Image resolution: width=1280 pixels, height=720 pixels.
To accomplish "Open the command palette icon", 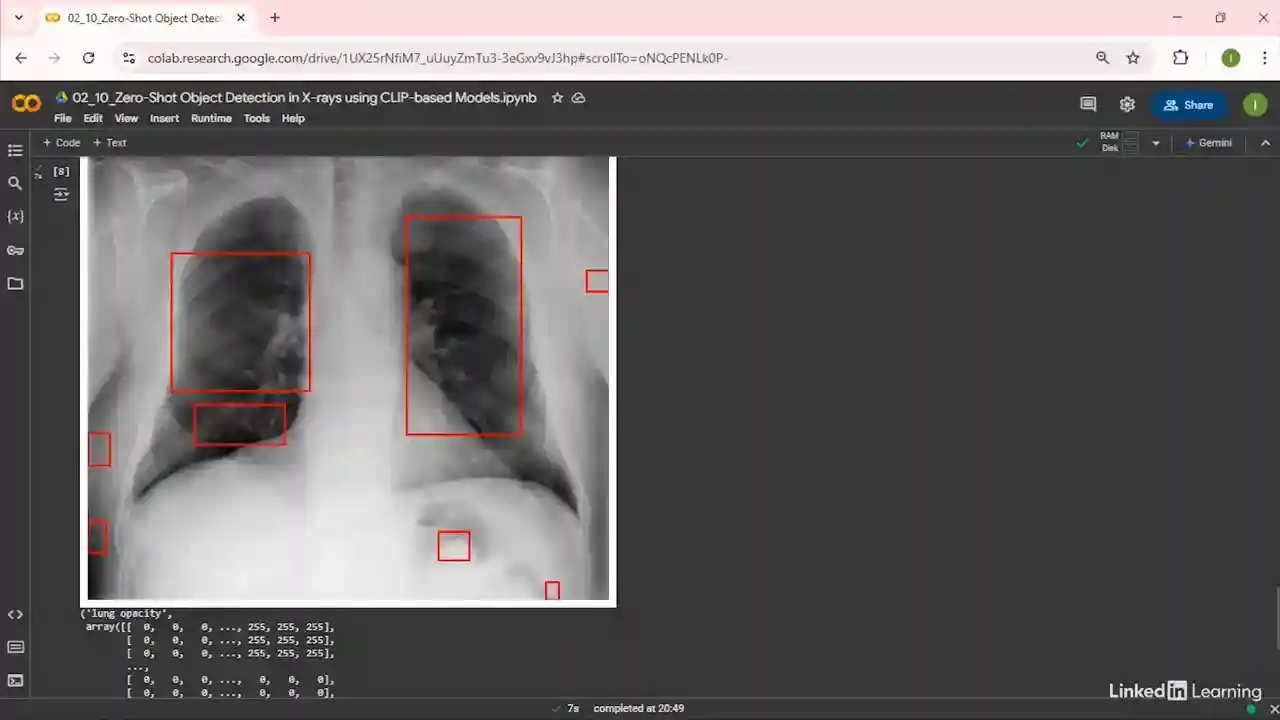I will point(15,648).
